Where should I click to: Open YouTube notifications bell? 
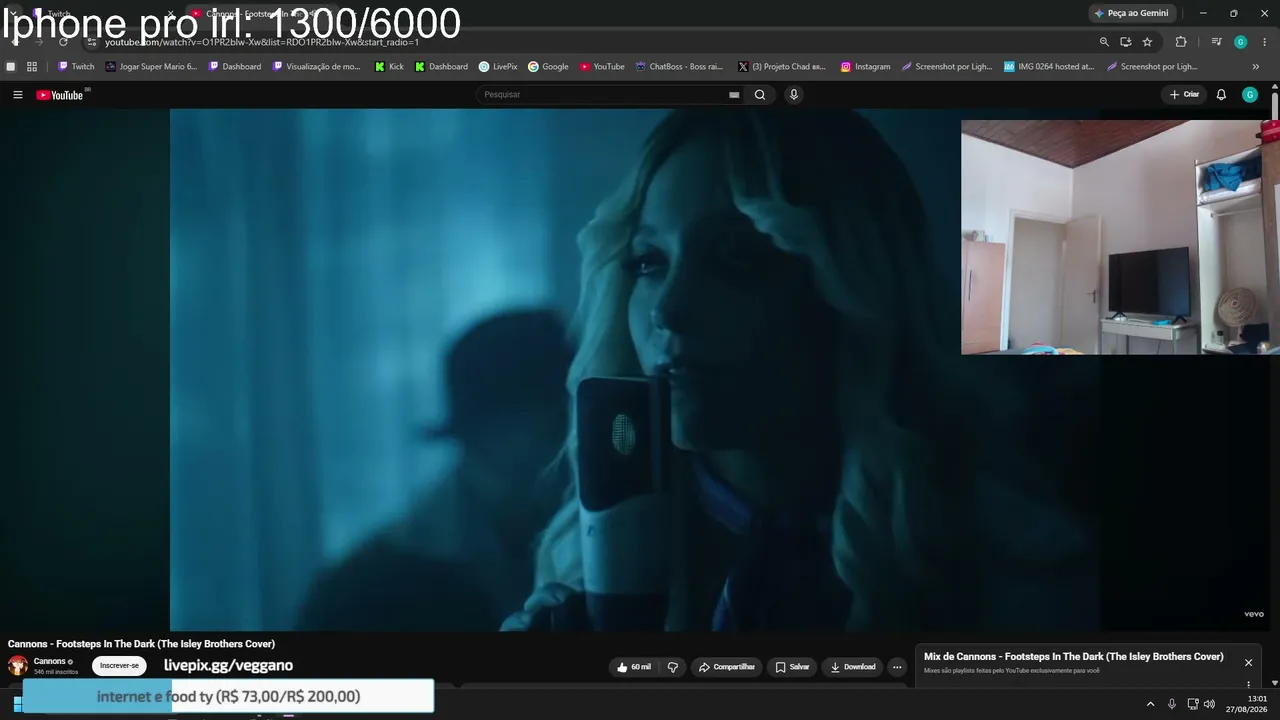click(1221, 95)
